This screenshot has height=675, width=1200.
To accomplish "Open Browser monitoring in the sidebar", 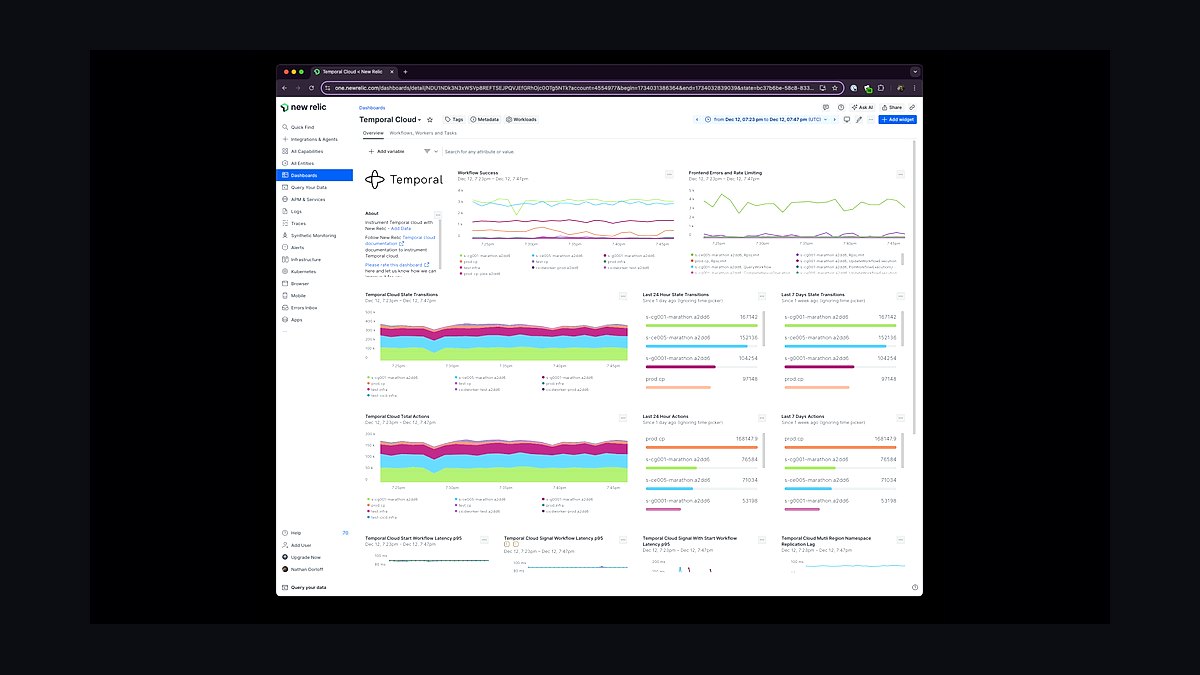I will [x=315, y=283].
